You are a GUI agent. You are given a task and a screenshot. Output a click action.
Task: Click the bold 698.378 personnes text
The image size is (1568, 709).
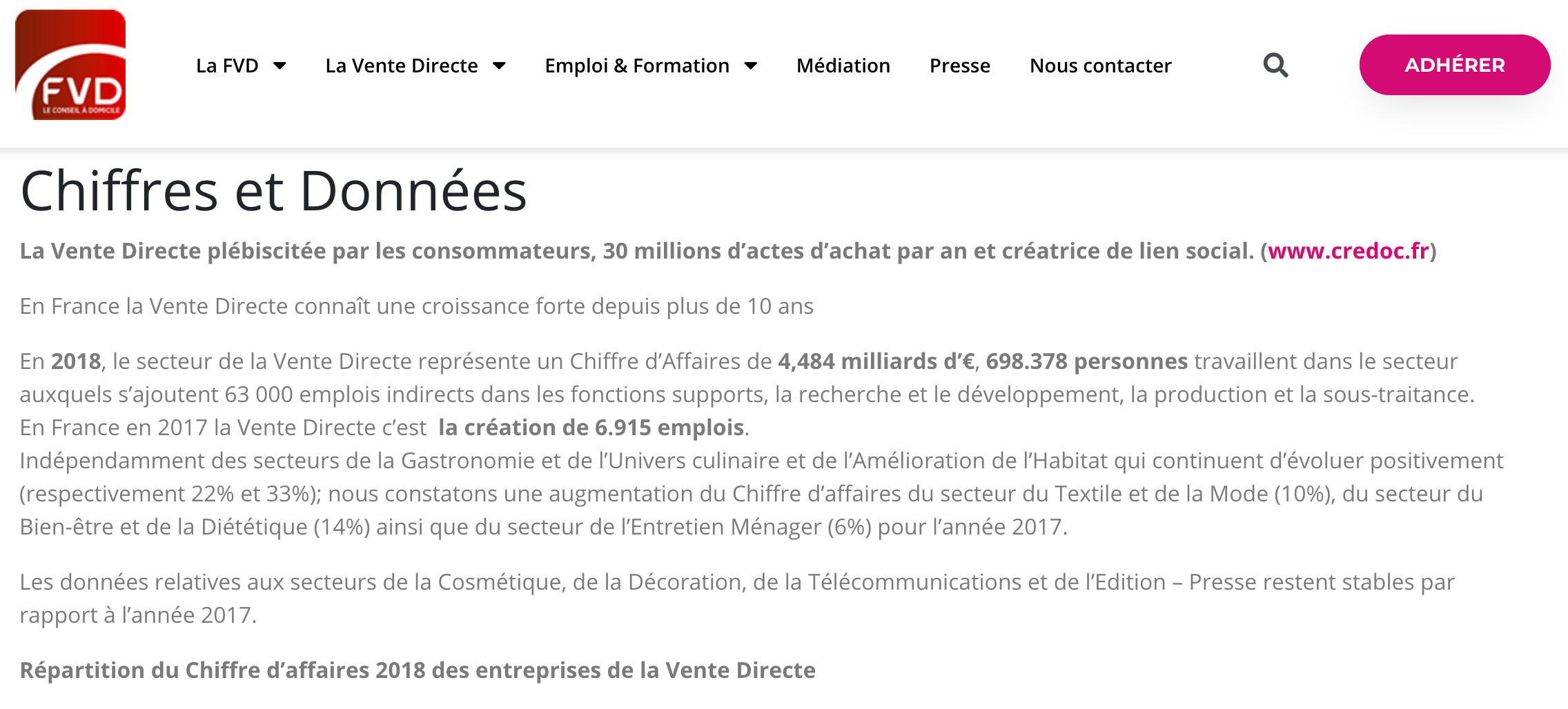click(1087, 361)
